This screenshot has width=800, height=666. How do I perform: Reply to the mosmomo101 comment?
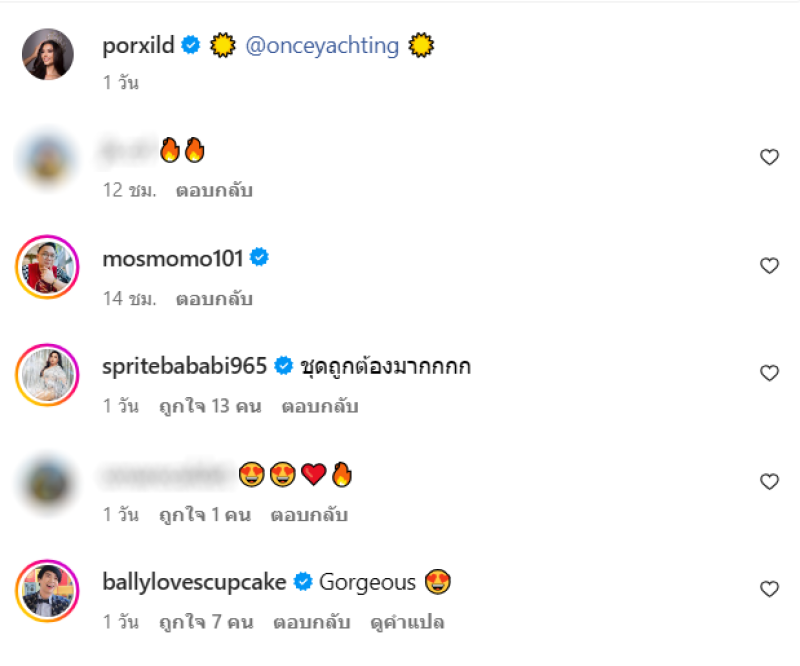[x=214, y=298]
